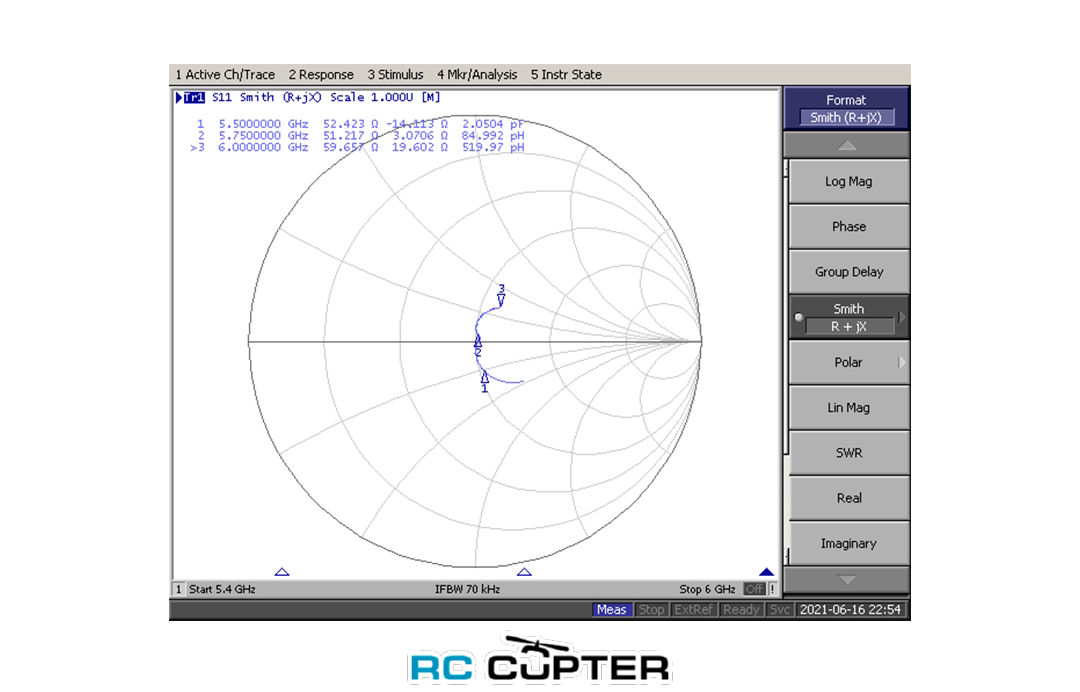Image resolution: width=1080 pixels, height=692 pixels.
Task: Click the channel number 1 box
Action: tap(178, 589)
